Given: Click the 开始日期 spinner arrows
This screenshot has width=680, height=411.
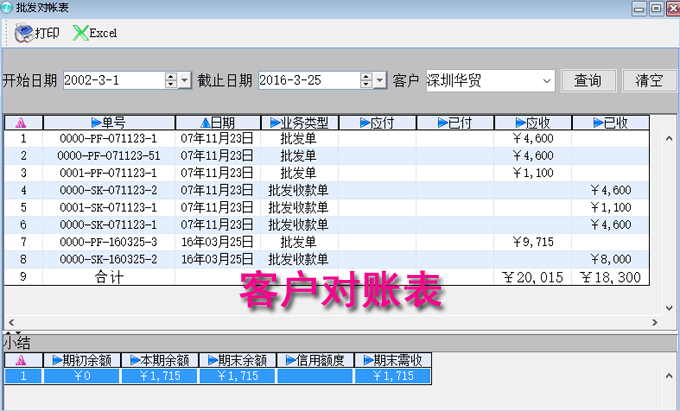Looking at the screenshot, I should (x=171, y=80).
